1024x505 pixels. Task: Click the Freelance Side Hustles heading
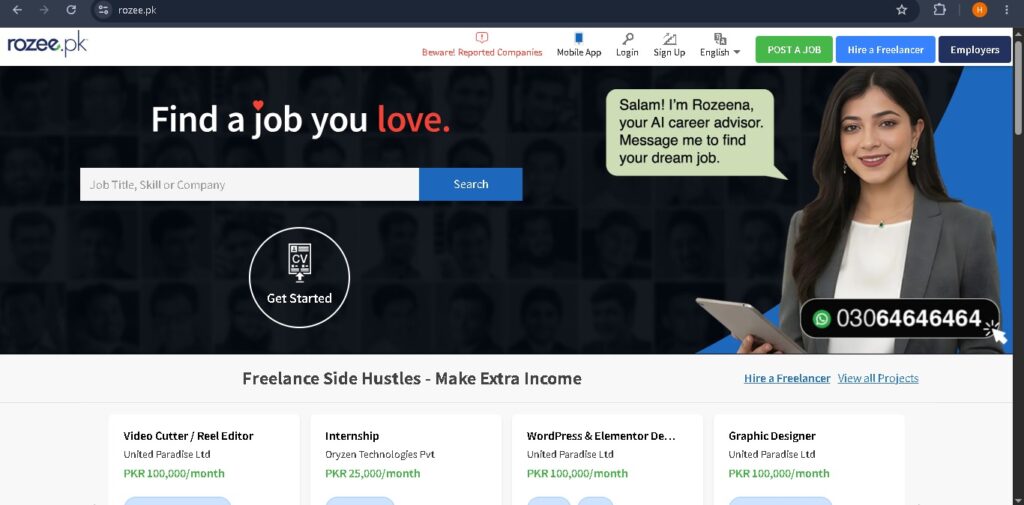[411, 378]
